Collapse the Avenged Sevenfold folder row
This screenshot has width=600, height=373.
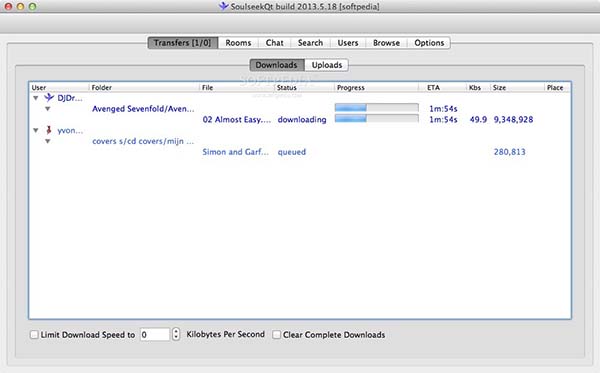[x=47, y=109]
